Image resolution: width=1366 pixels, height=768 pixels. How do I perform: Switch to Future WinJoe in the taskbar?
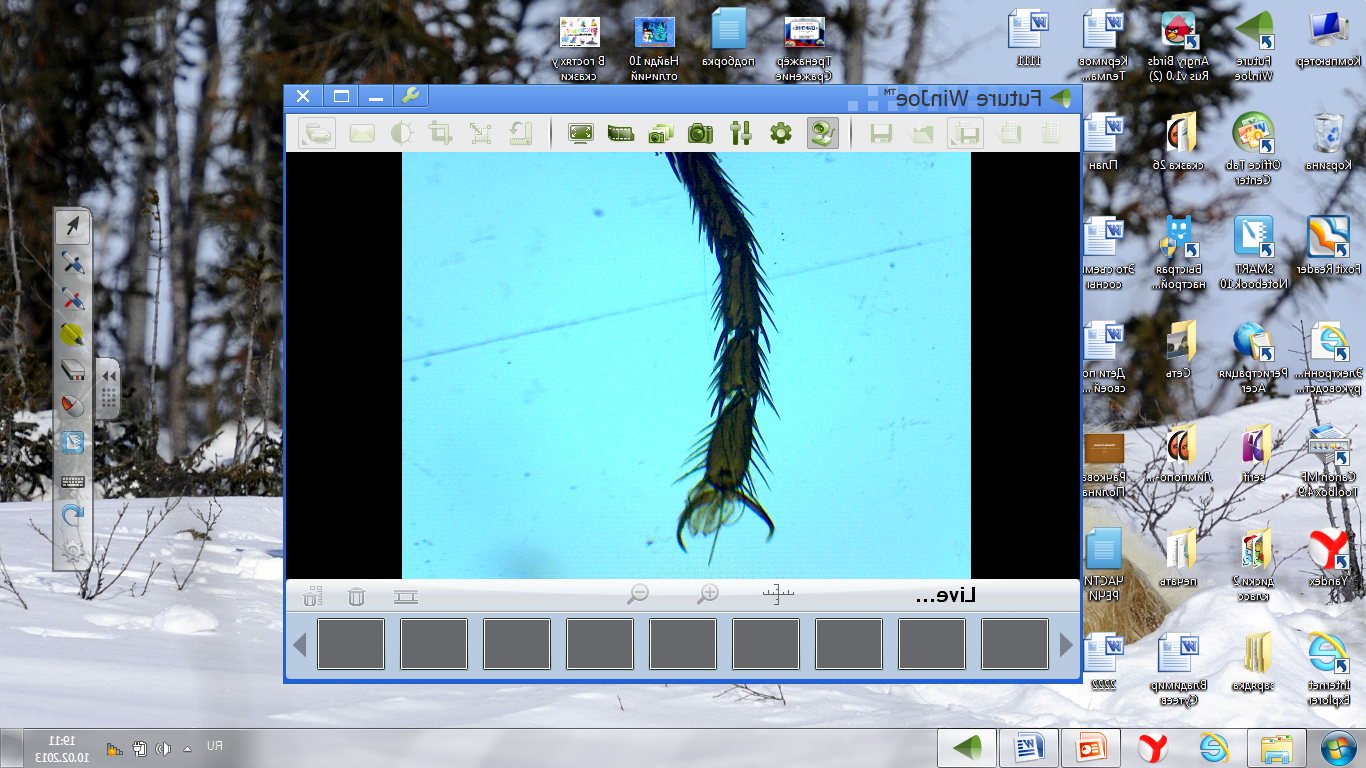[967, 748]
